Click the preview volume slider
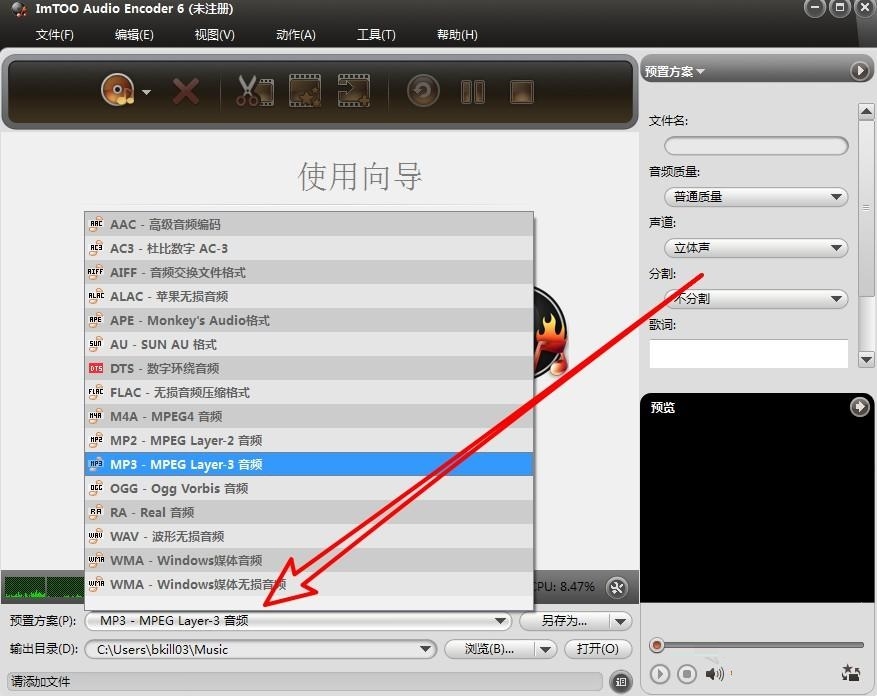 (731, 674)
